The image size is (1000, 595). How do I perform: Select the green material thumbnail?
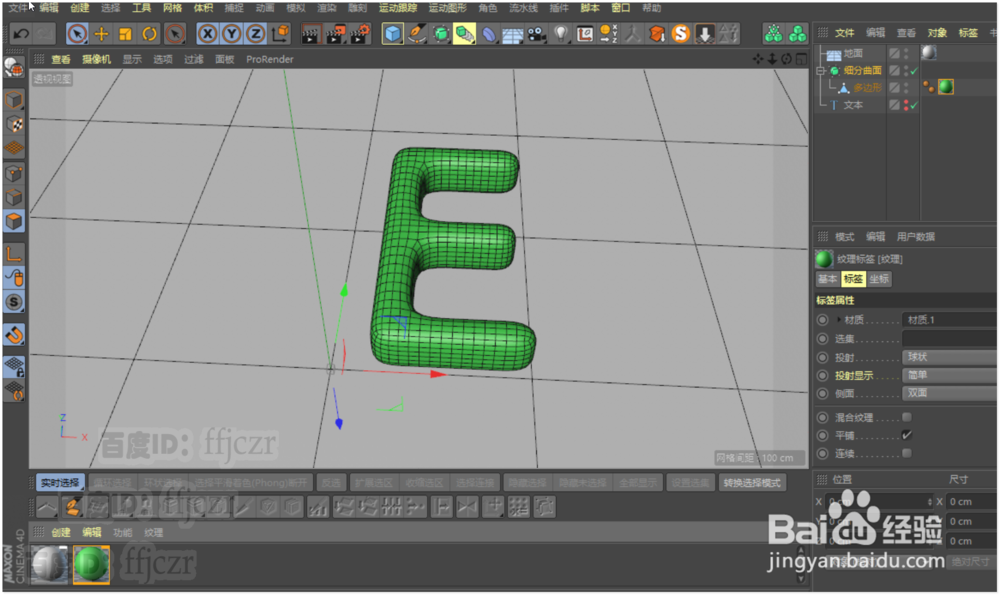click(91, 564)
